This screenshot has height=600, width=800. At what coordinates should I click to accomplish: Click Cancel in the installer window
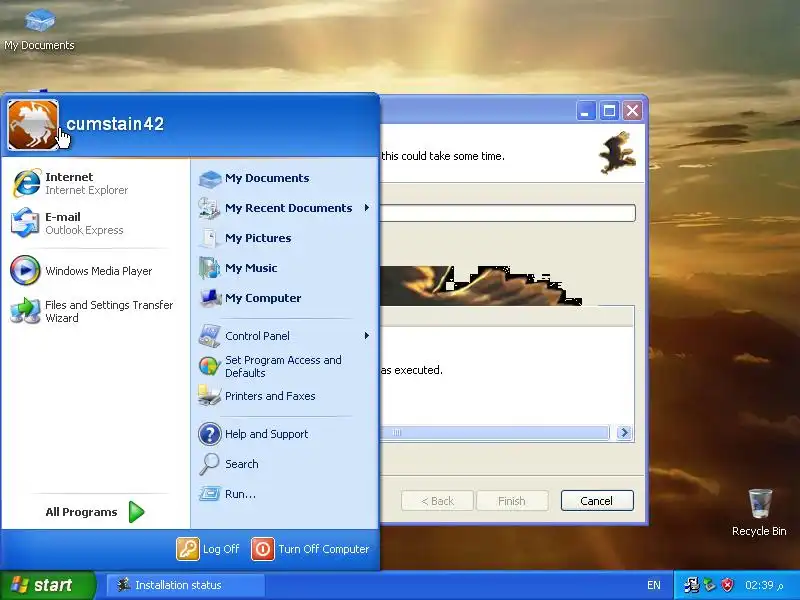(597, 501)
